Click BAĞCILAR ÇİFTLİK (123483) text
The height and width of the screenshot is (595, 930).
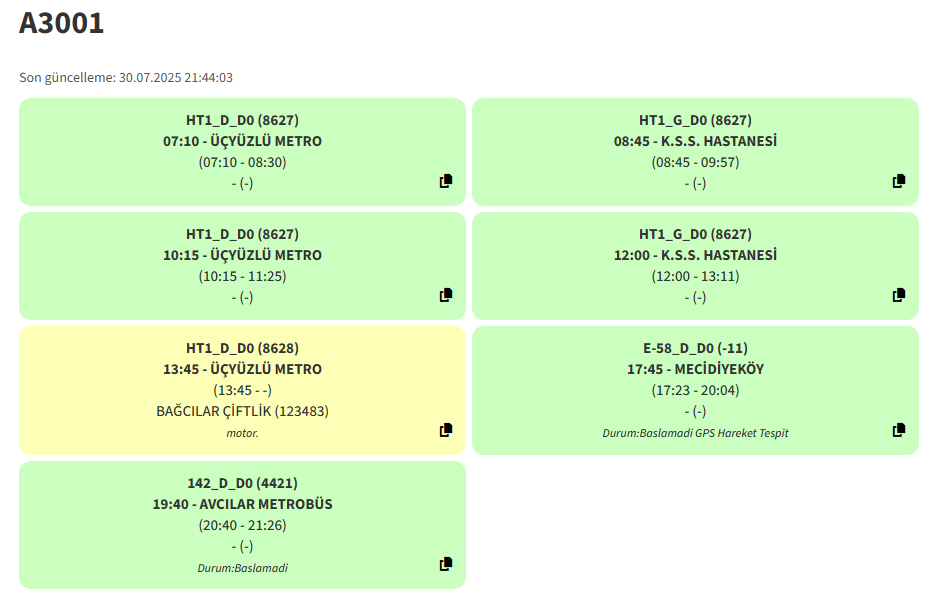243,411
